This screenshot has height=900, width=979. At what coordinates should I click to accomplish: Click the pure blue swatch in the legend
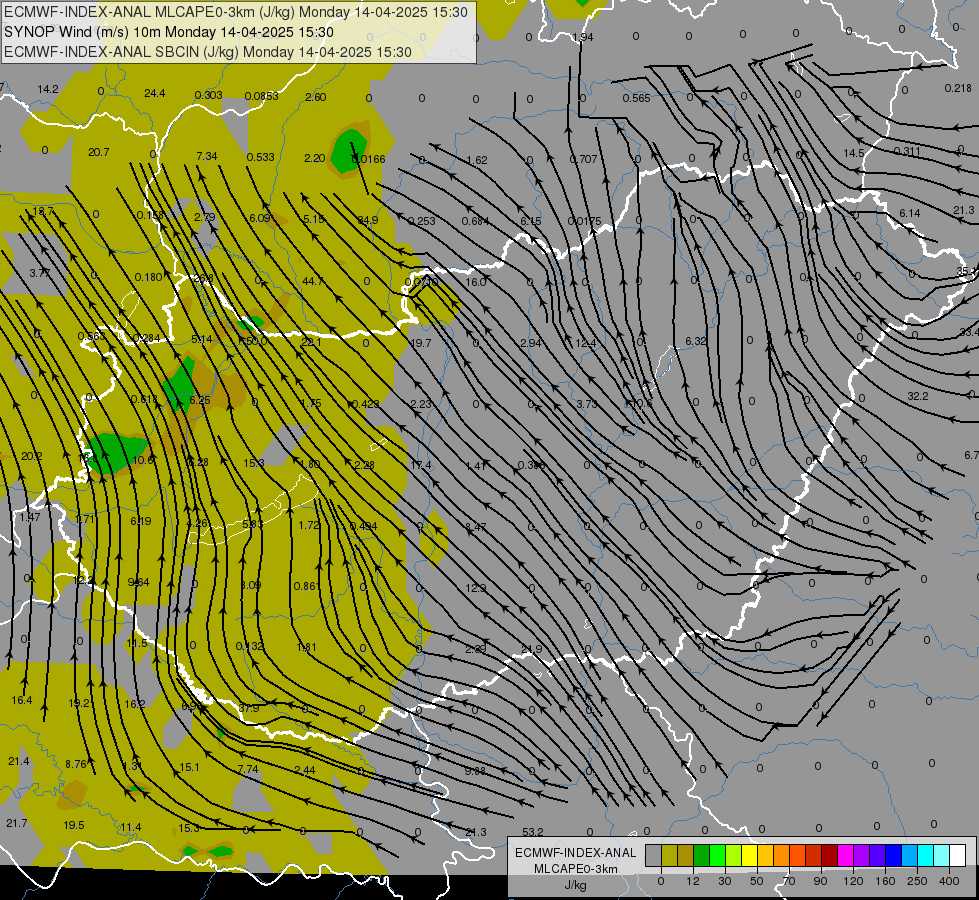tap(893, 855)
